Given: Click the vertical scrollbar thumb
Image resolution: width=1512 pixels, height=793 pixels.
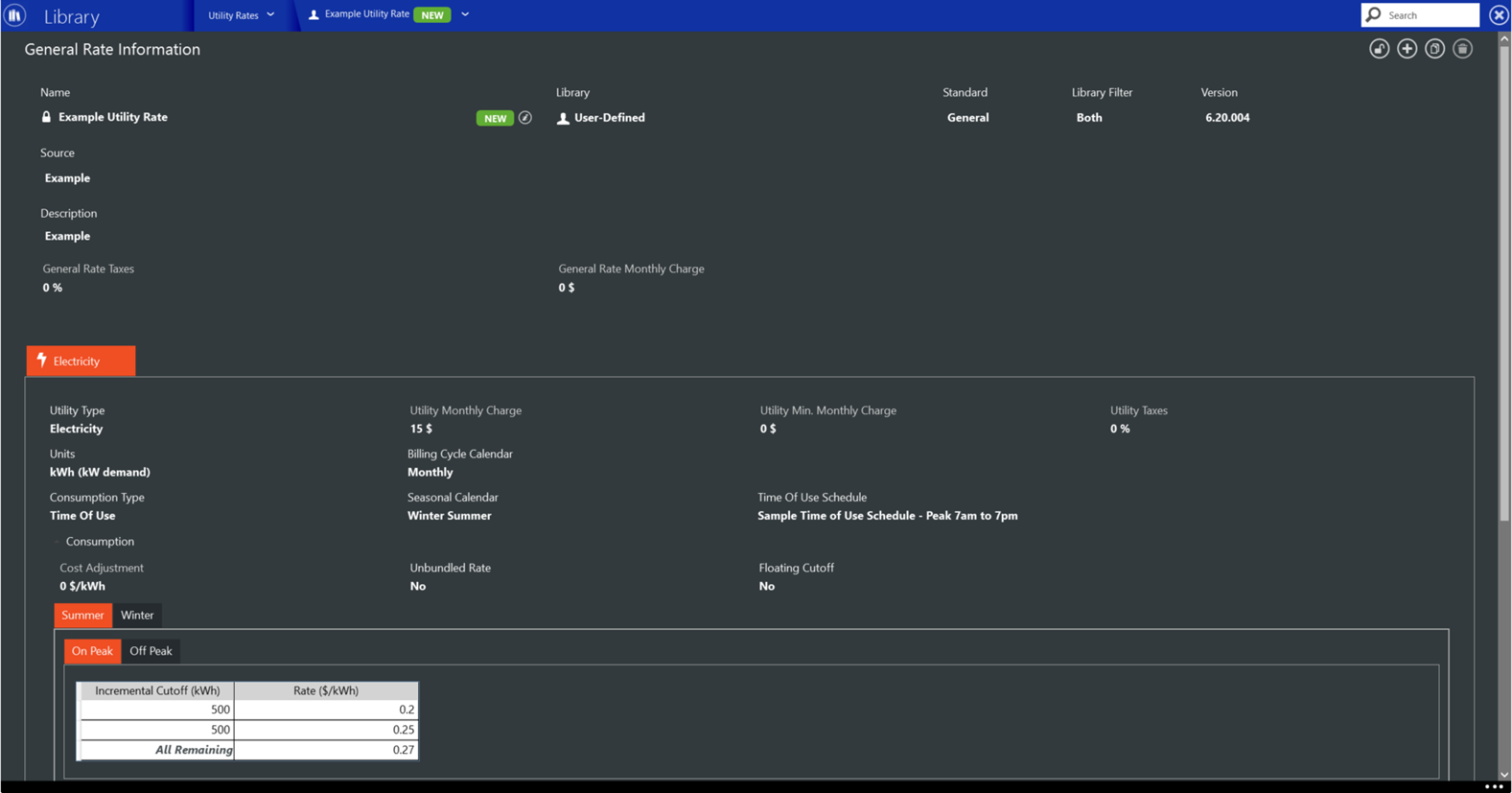Looking at the screenshot, I should point(1504,283).
